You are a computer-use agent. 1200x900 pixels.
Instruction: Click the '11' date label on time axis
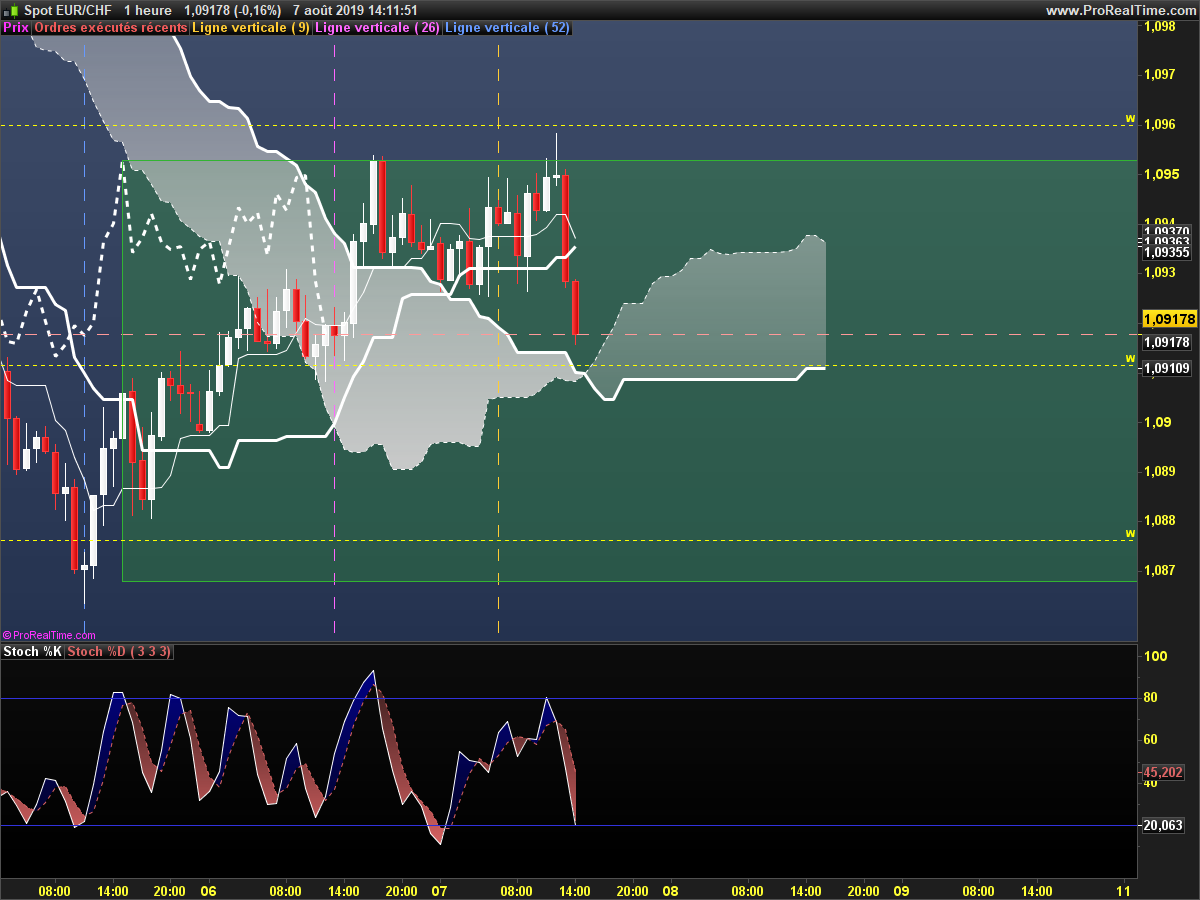1124,890
